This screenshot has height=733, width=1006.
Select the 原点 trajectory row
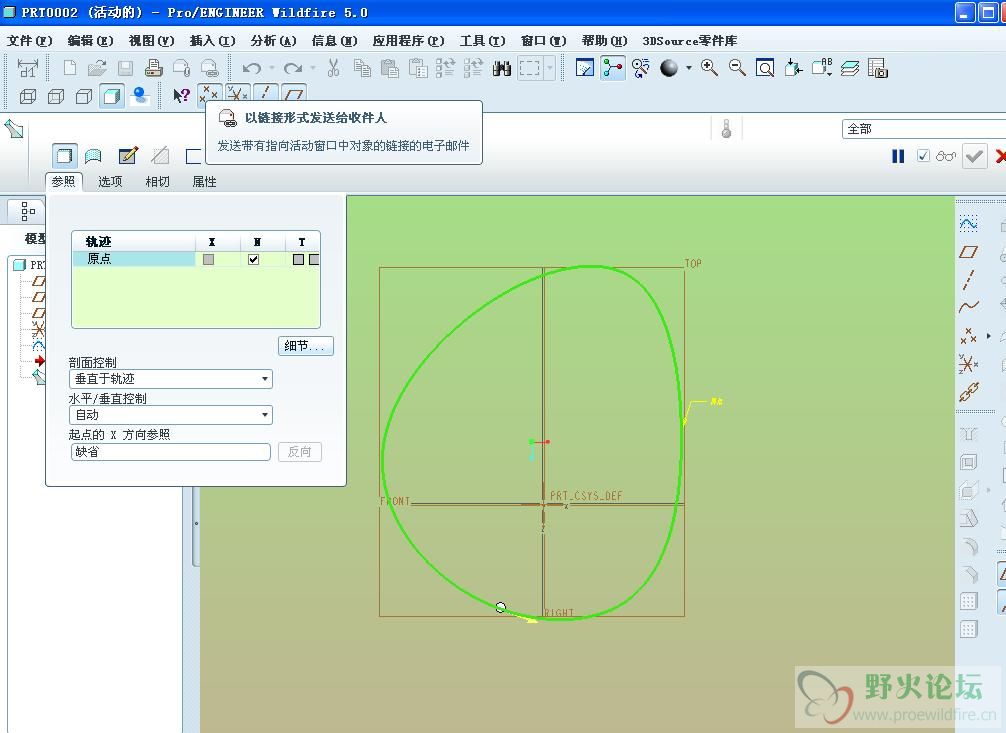tap(196, 259)
